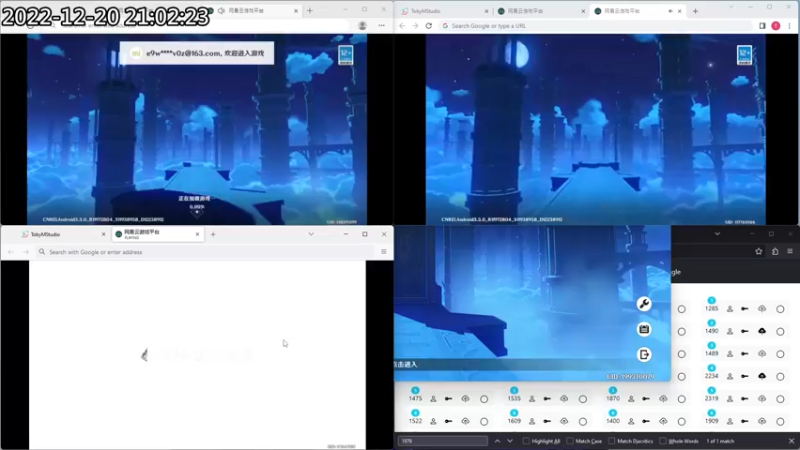
Task: Click the profile avatar in top-left browser
Action: pyautogui.click(x=362, y=25)
